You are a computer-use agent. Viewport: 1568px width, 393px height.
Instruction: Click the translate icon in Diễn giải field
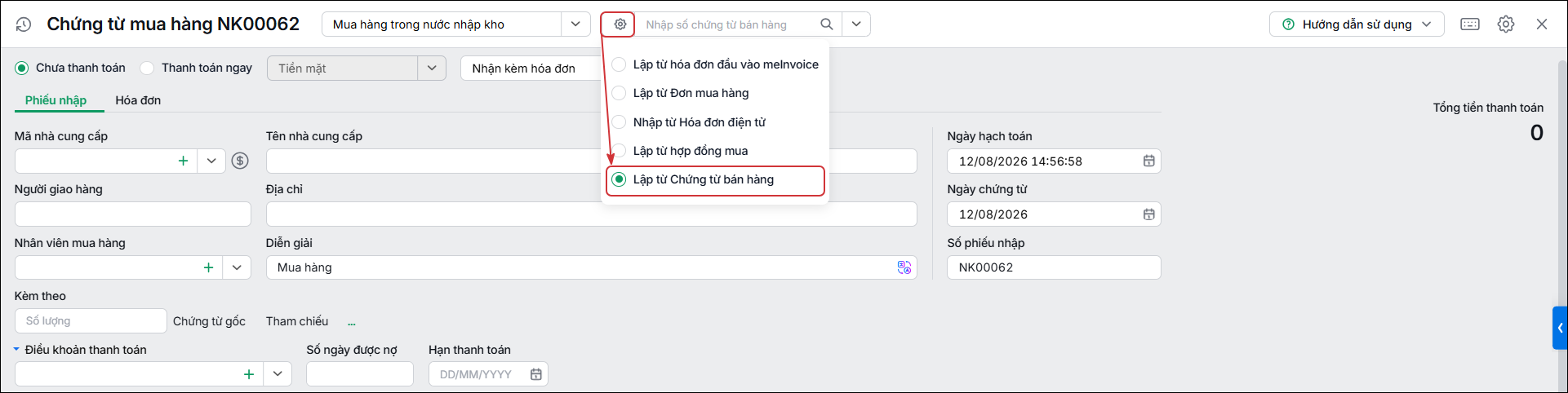pos(904,267)
